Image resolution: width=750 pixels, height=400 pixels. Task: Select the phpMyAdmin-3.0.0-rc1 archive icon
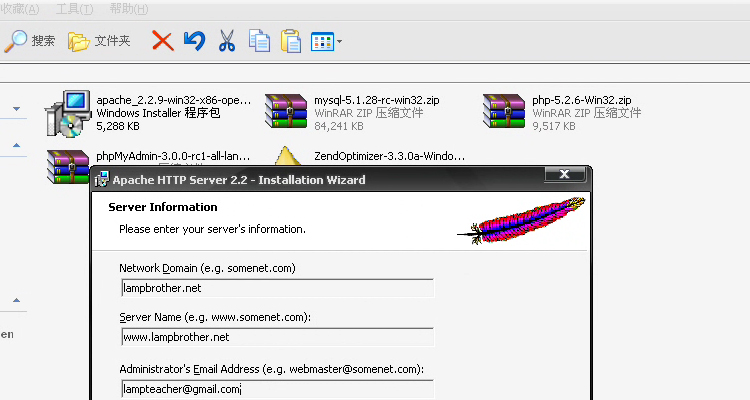(x=68, y=166)
